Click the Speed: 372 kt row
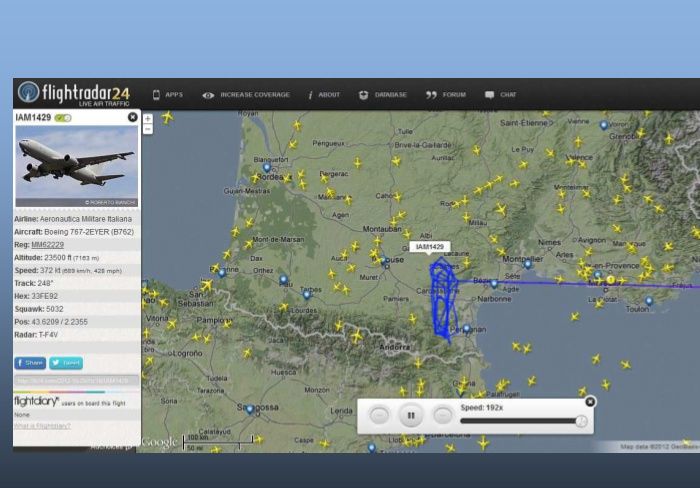700x488 pixels. (77, 271)
